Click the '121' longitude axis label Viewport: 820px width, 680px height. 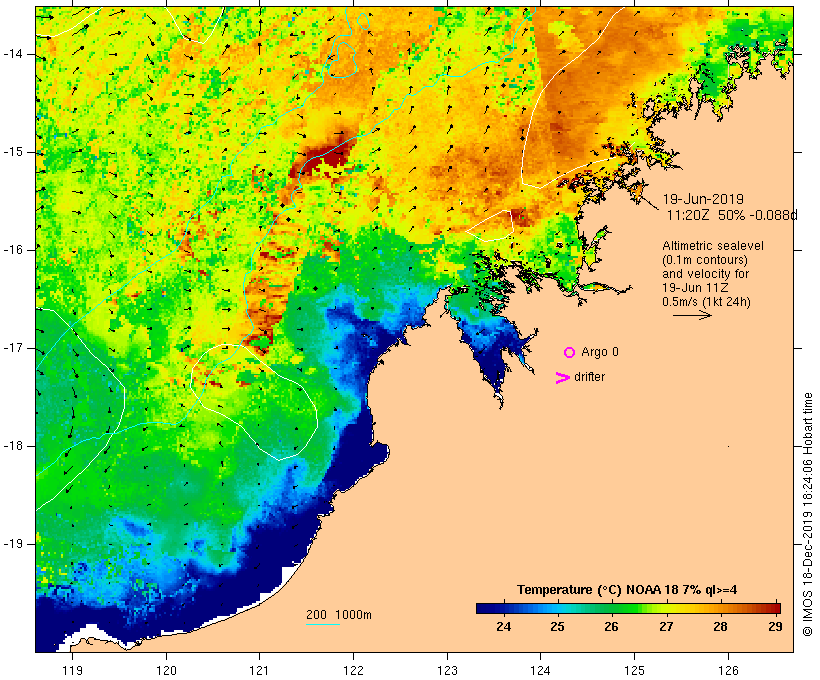[259, 670]
